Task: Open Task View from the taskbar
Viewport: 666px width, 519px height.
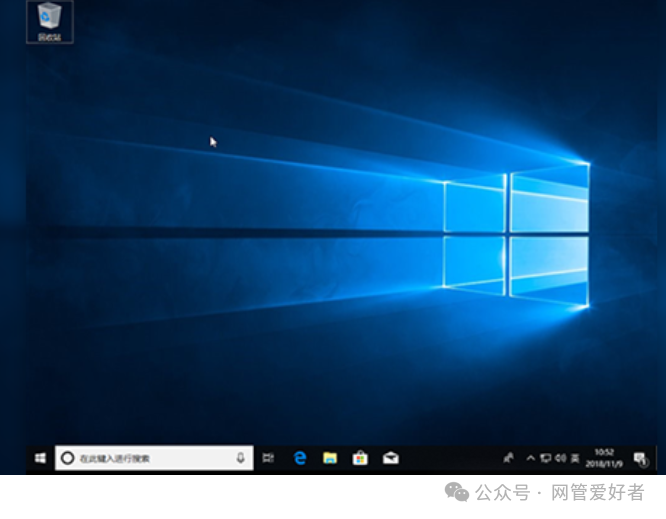Action: 268,458
